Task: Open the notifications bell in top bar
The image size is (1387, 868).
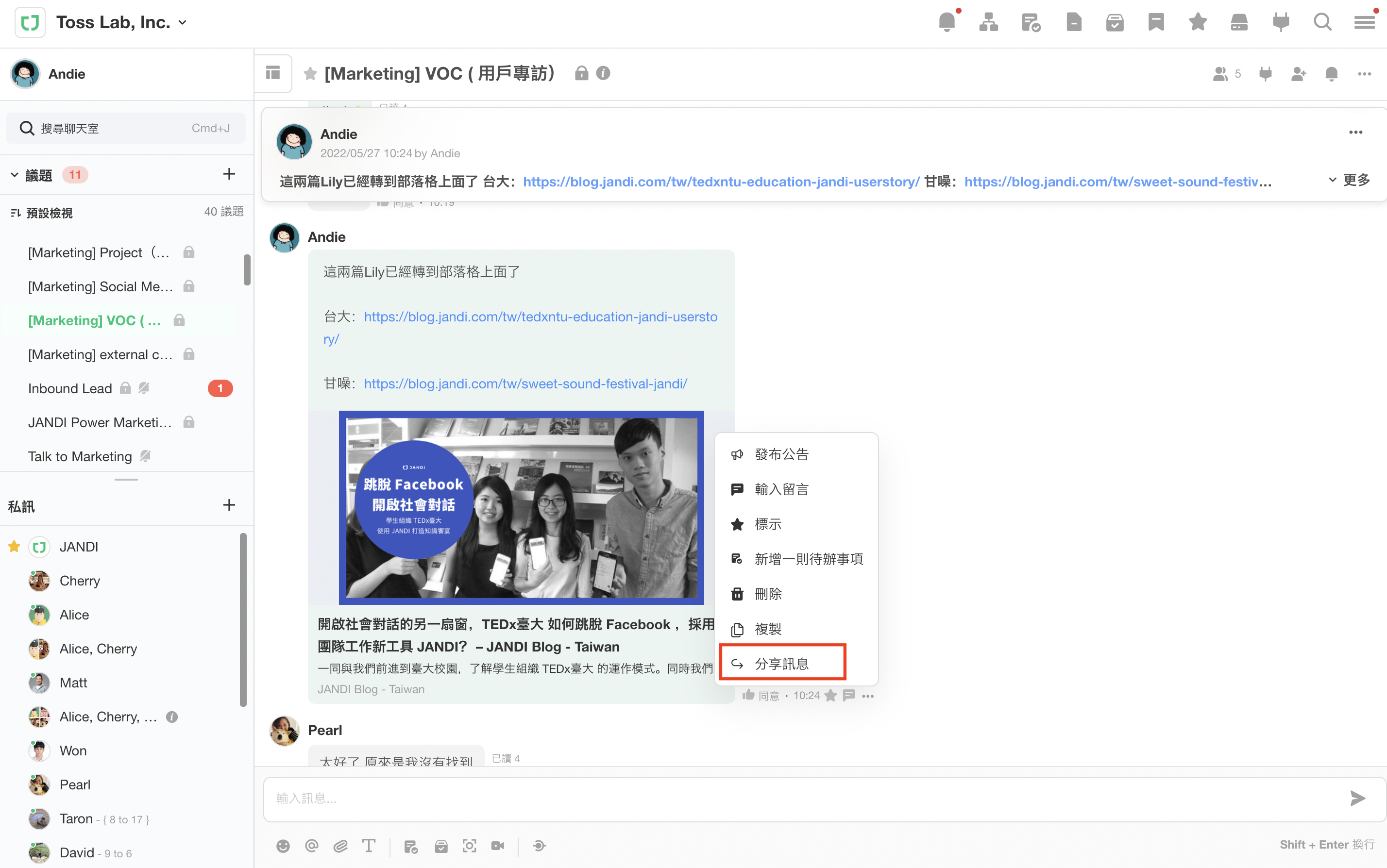Action: (x=947, y=22)
